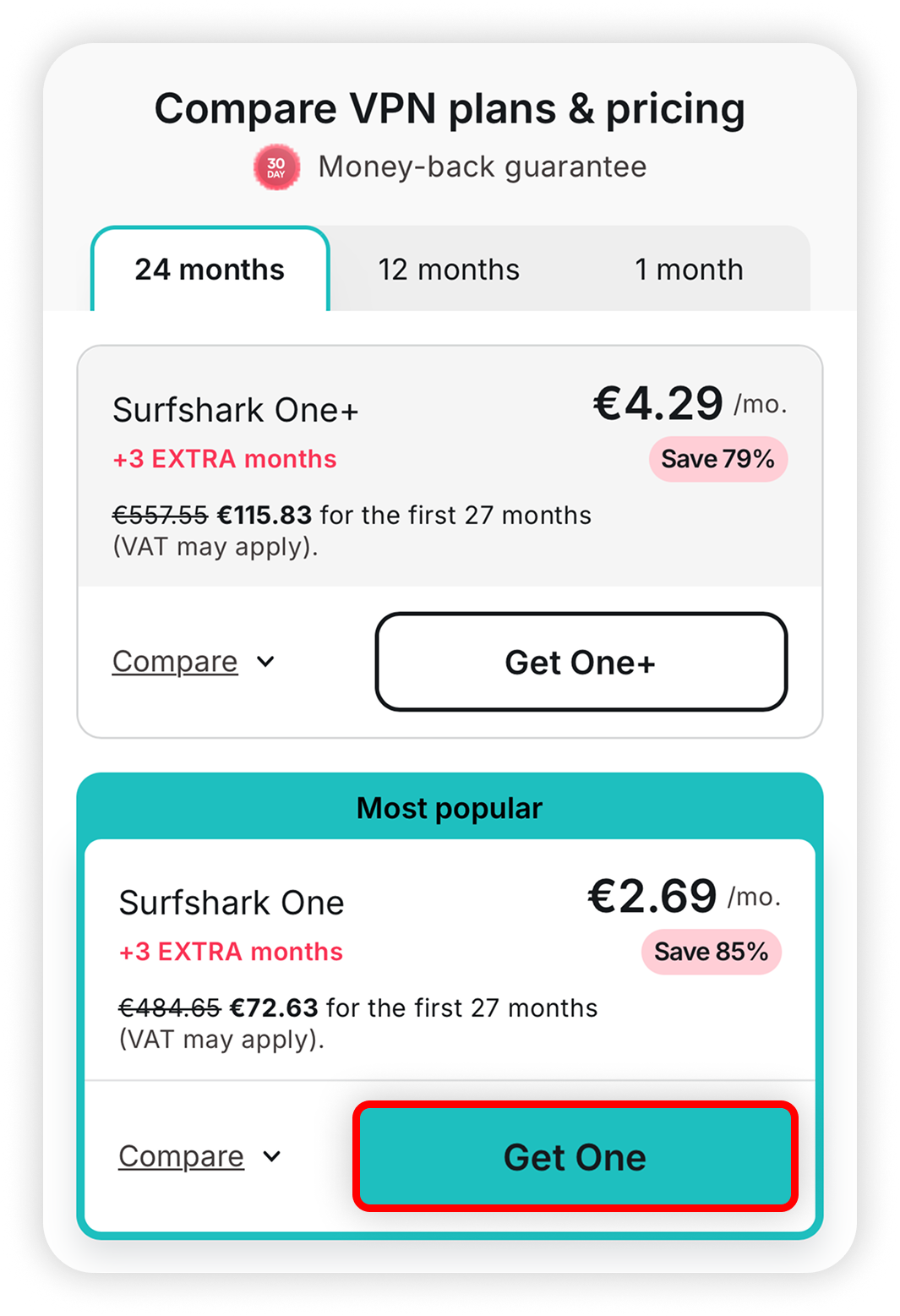This screenshot has width=900, height=1316.
Task: Click the Save 85% badge on Surfshark One
Action: [710, 952]
